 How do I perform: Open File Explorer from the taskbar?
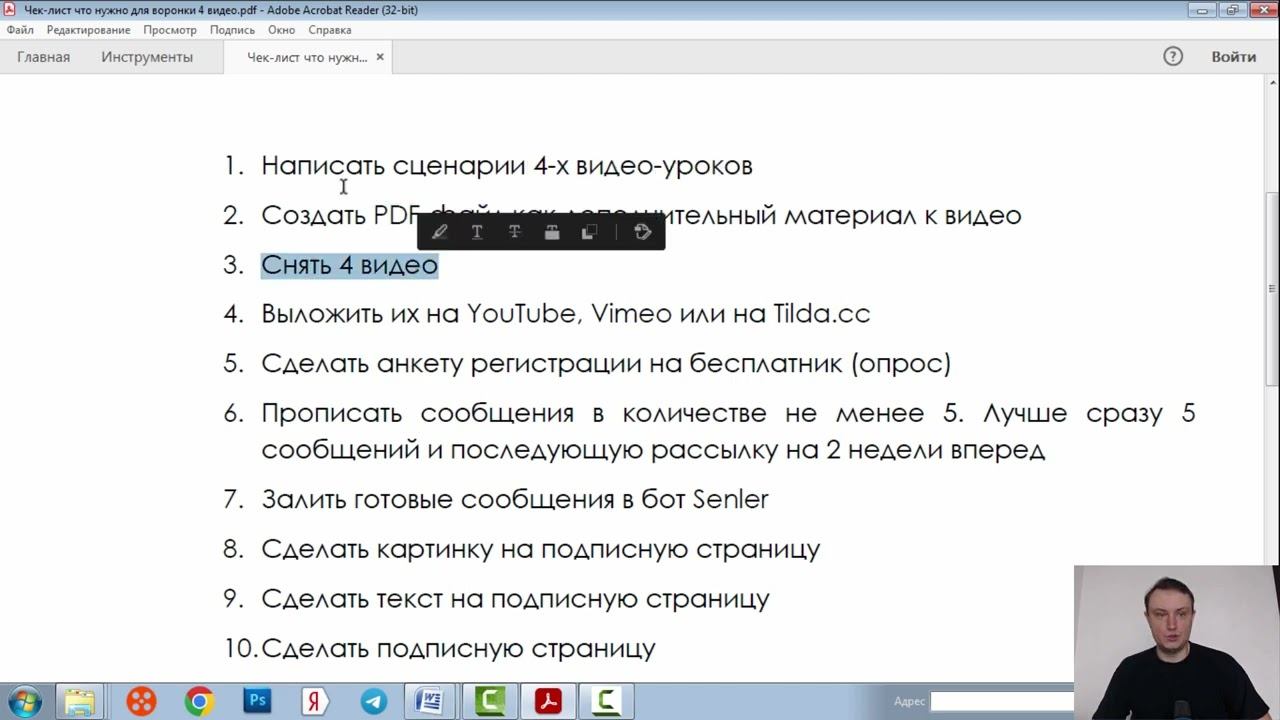pos(79,701)
